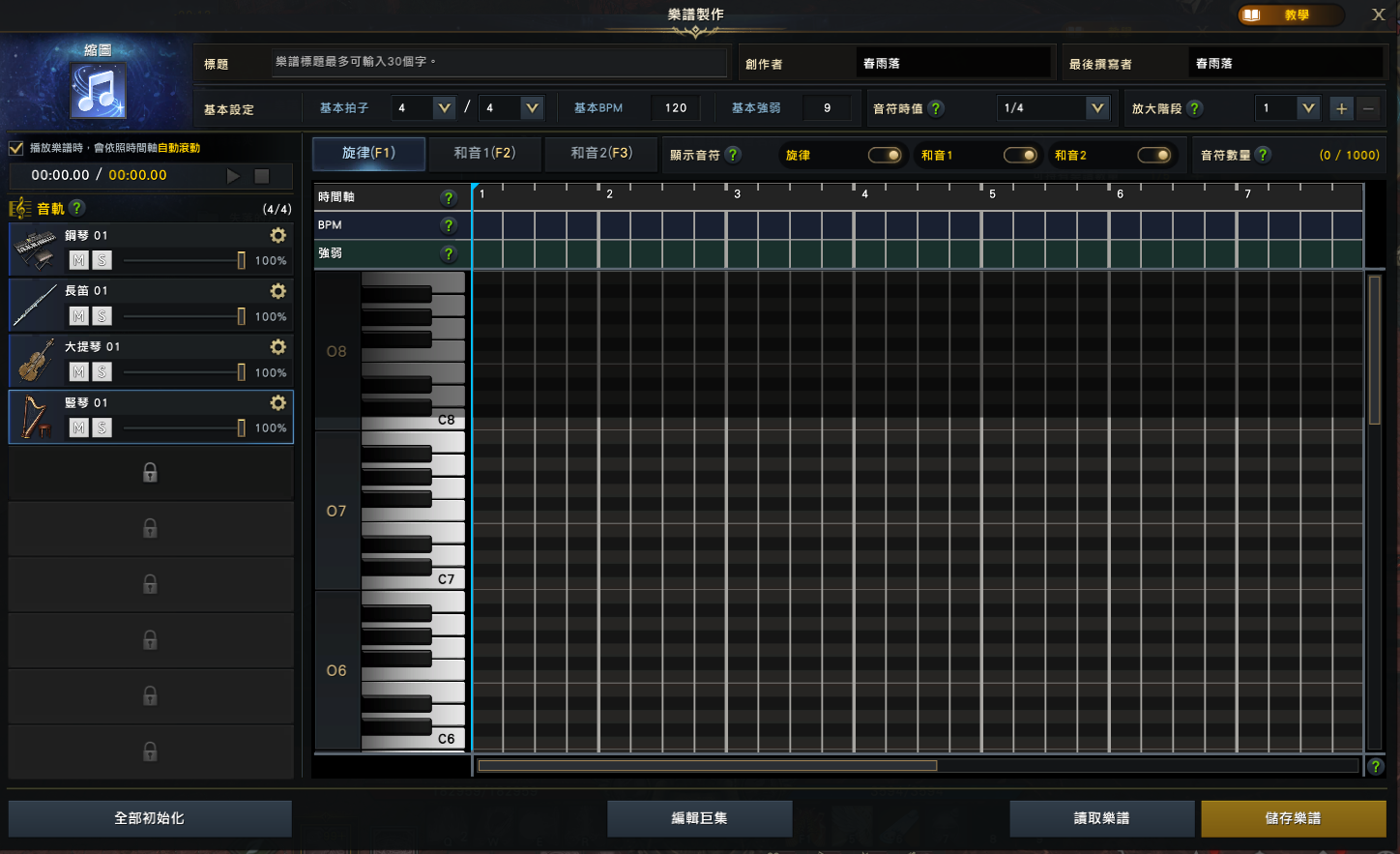Uncheck the auto-scroll playback checkbox
The width and height of the screenshot is (1400, 854).
[x=15, y=148]
